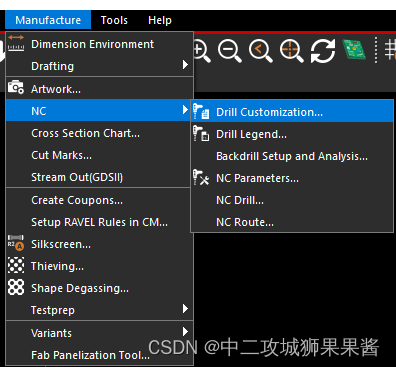Expand the NC submenu arrow

point(185,109)
